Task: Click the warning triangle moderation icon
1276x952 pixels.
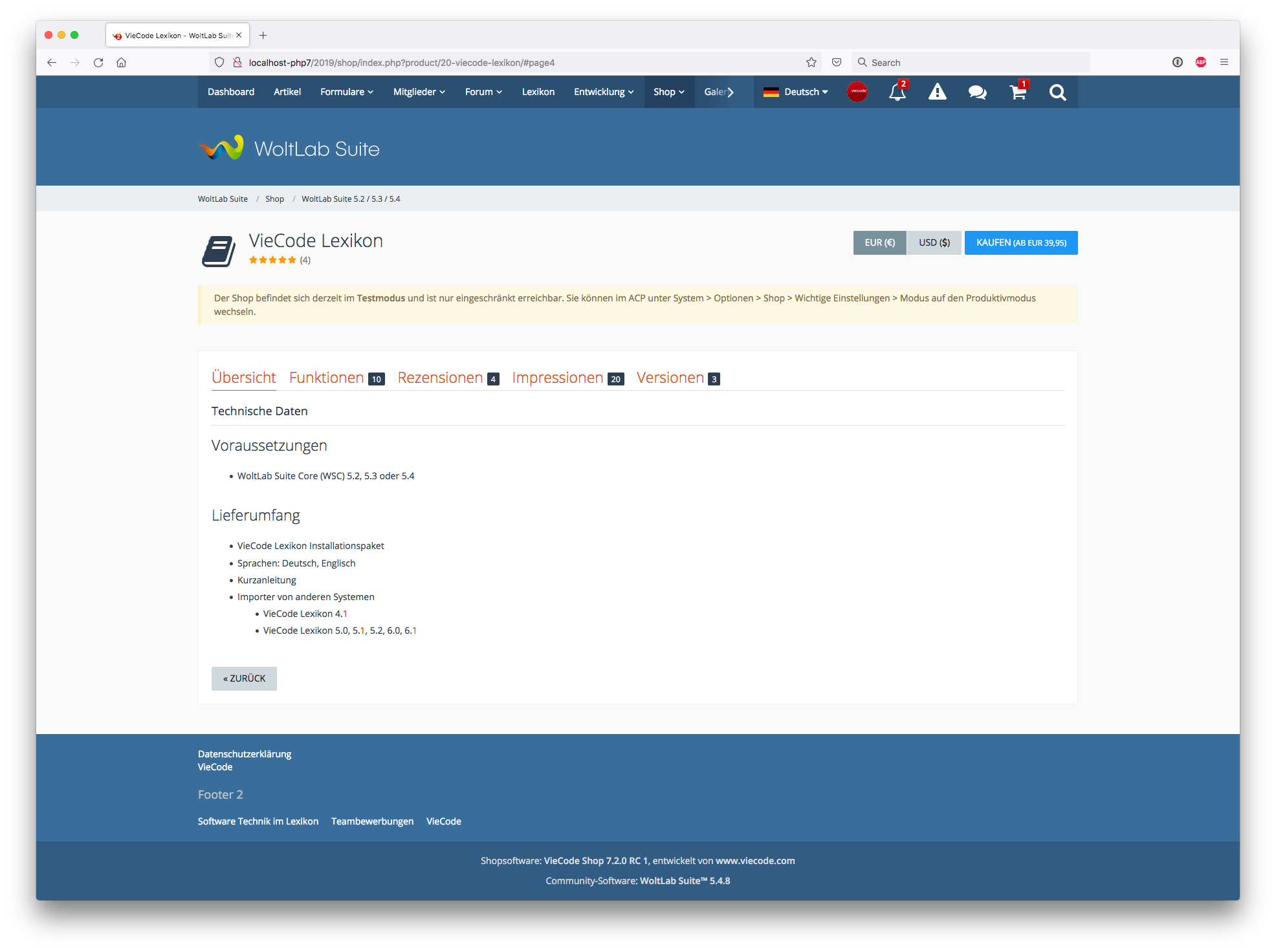Action: pyautogui.click(x=937, y=92)
